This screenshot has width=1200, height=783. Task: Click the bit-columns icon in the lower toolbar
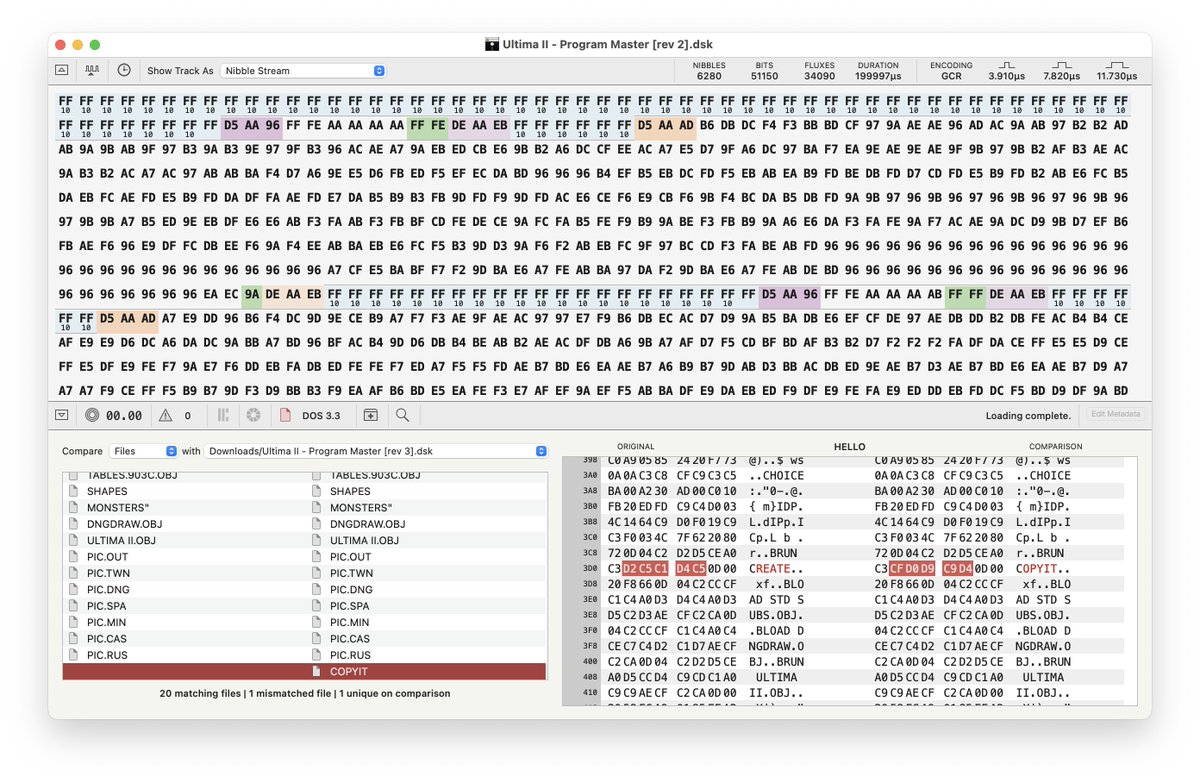pos(224,415)
